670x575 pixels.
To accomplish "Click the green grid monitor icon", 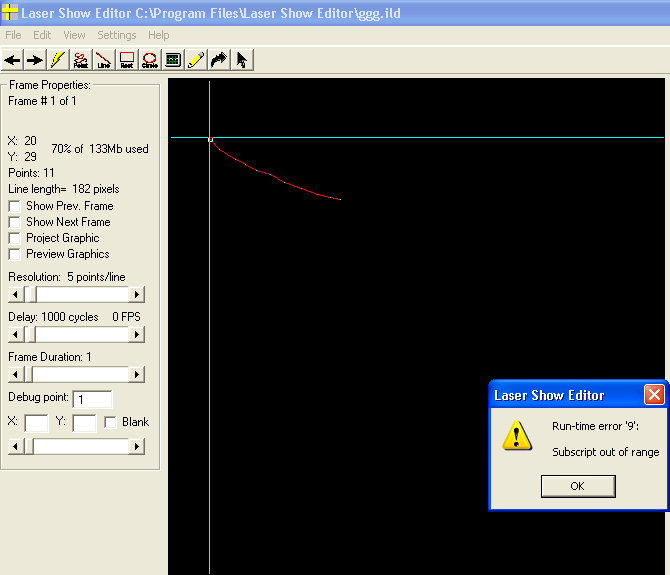I will pyautogui.click(x=173, y=60).
